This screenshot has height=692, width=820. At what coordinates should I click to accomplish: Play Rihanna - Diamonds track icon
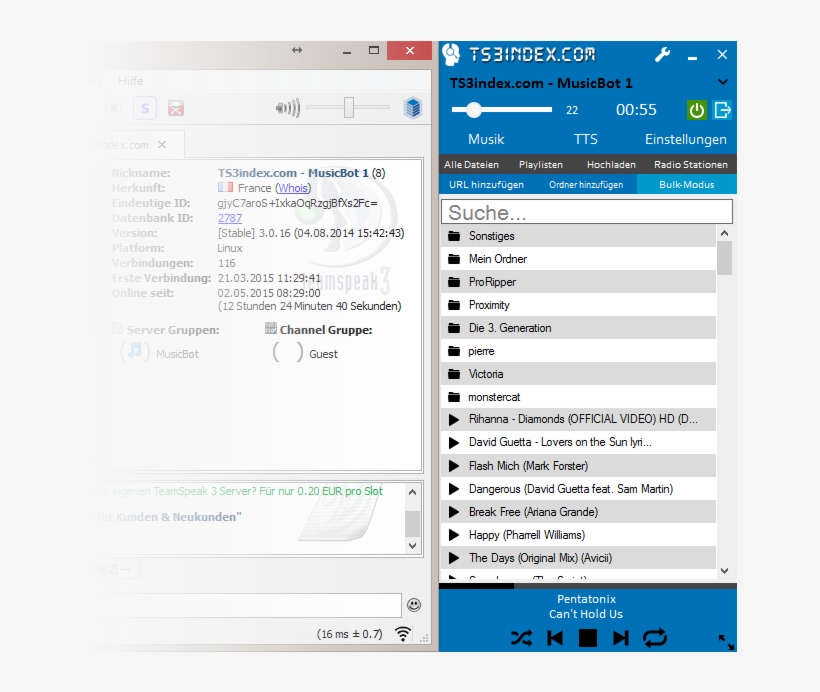click(454, 419)
